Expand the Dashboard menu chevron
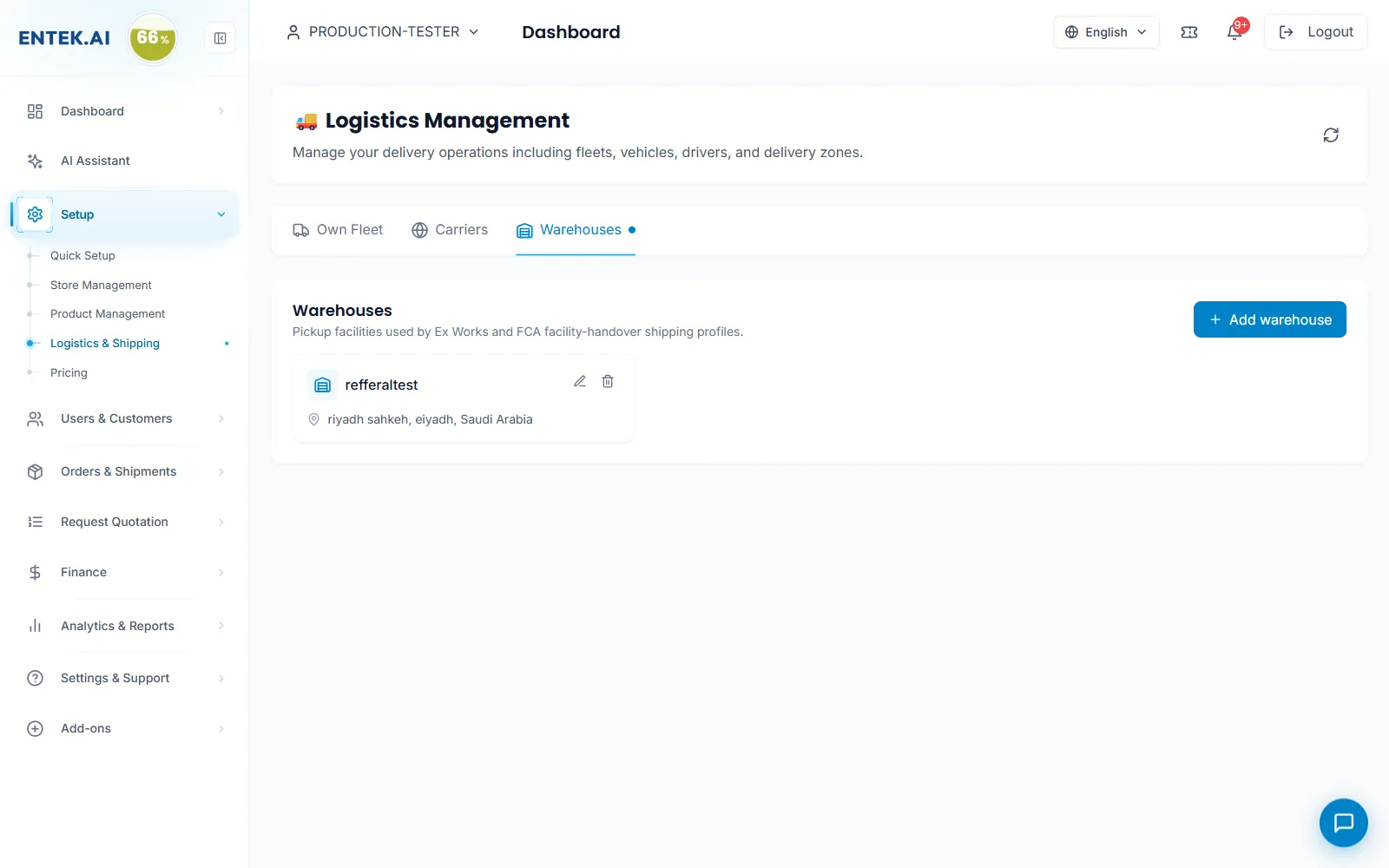 pyautogui.click(x=221, y=111)
